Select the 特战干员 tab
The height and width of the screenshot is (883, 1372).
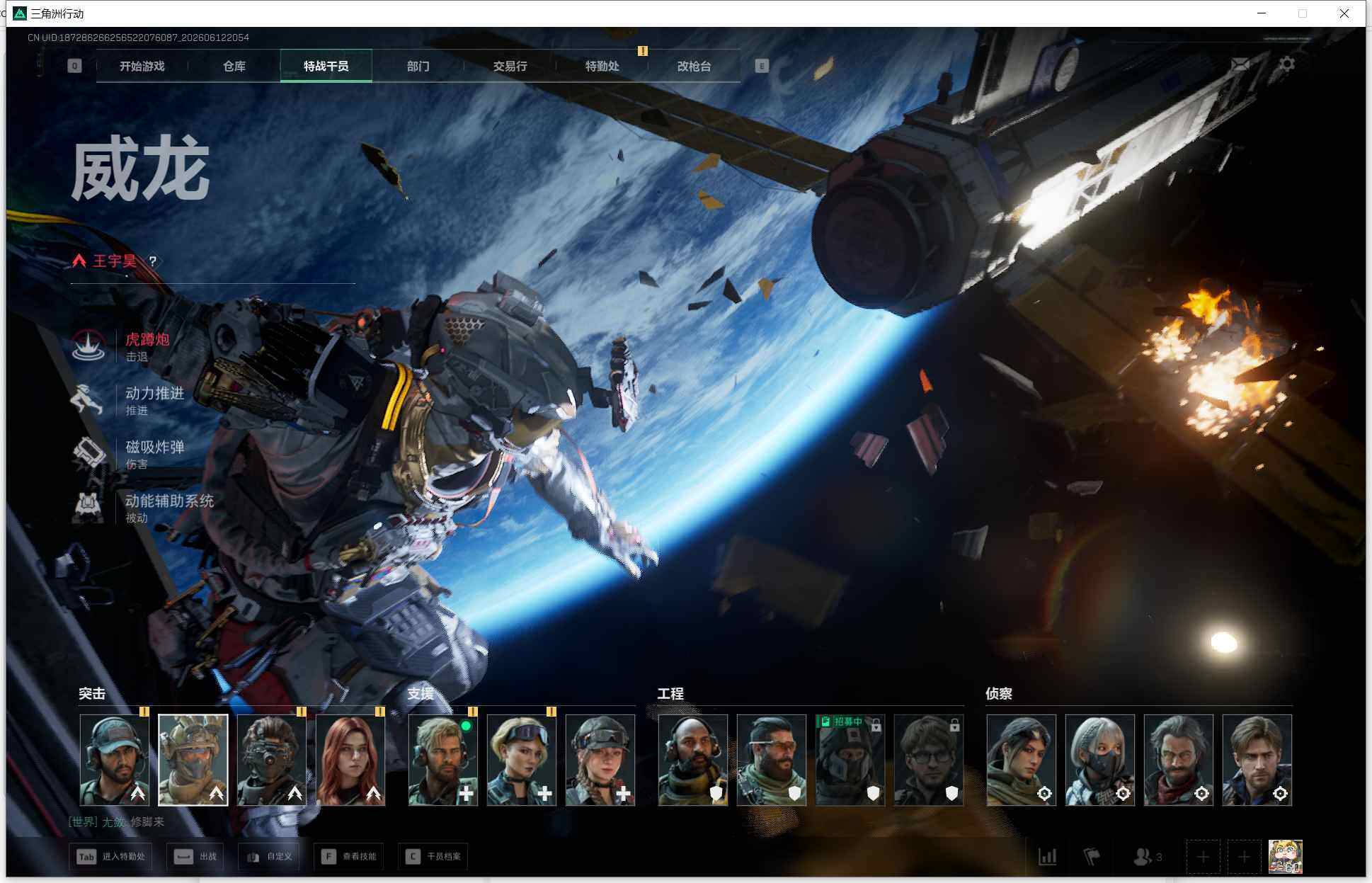(326, 66)
